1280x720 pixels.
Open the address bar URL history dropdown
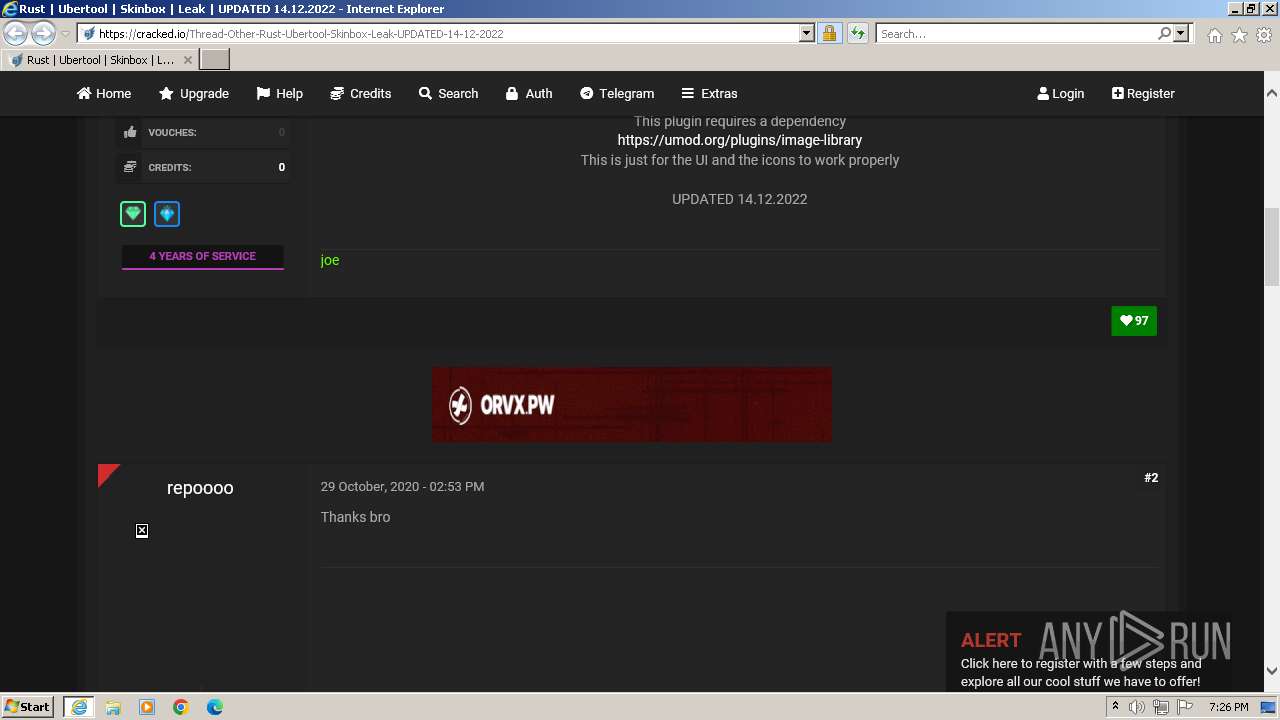[x=807, y=33]
